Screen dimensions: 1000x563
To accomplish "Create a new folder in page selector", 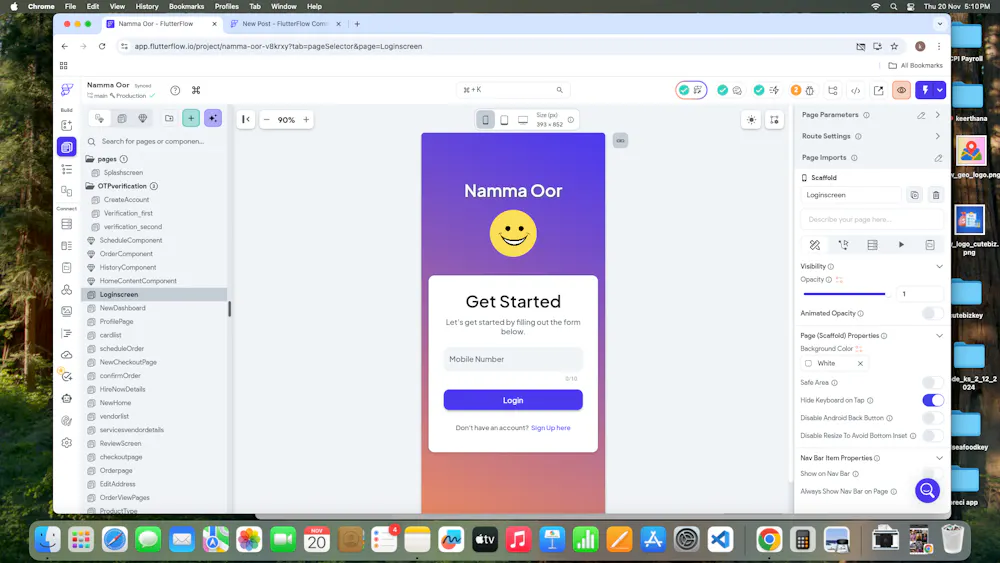I will point(169,118).
